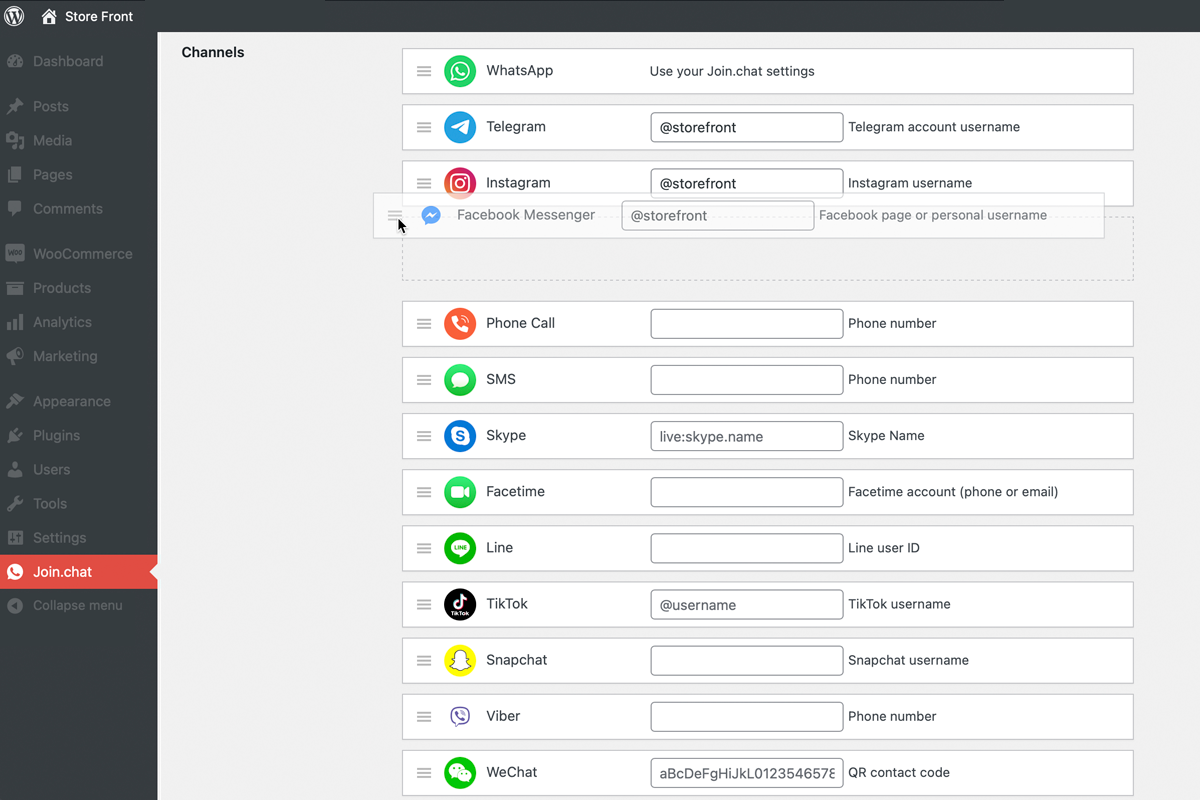Screen dimensions: 1200x800
Task: Open the Marketing menu
Action: click(78, 355)
